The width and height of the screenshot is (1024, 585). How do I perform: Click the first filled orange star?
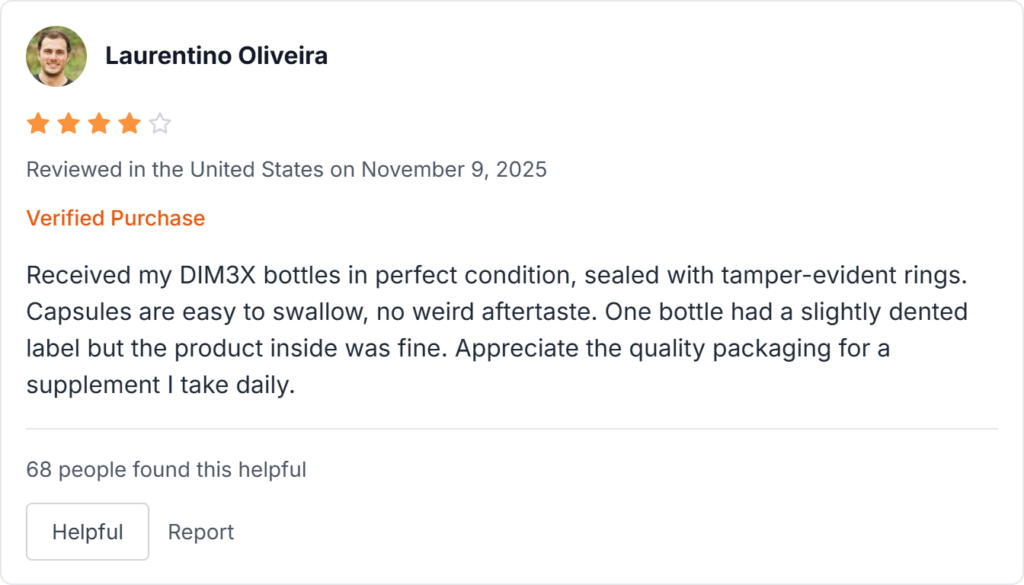pyautogui.click(x=38, y=124)
